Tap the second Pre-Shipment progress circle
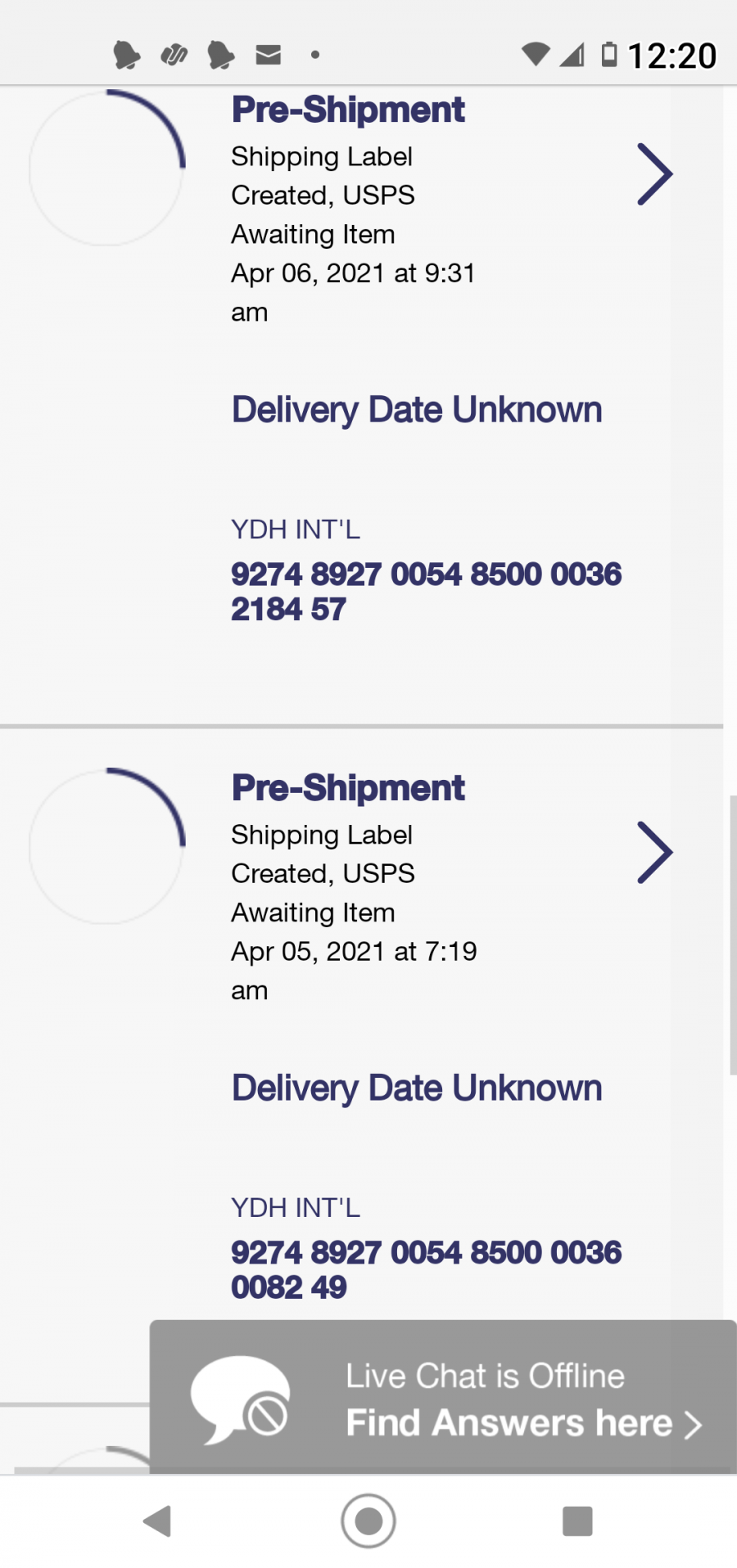 (106, 846)
